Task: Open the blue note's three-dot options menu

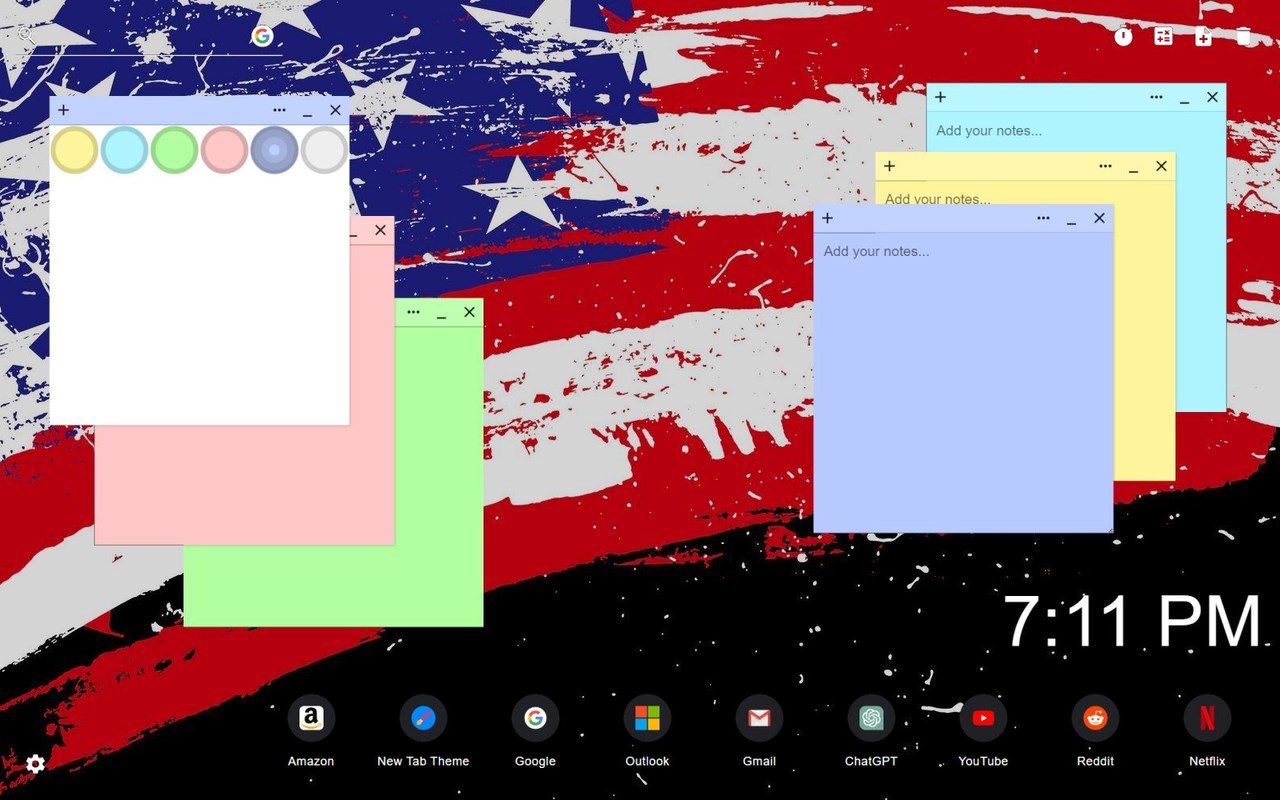Action: (1043, 218)
